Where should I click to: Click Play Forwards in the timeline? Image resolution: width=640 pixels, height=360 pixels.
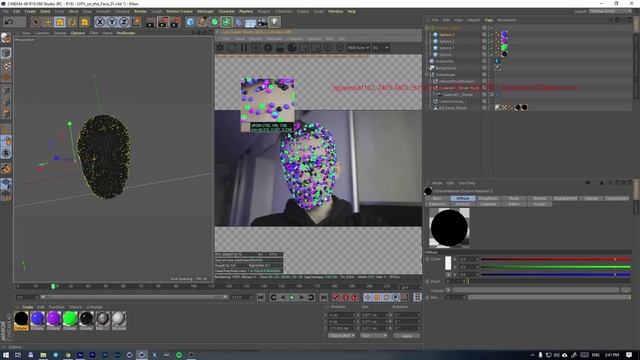click(292, 298)
